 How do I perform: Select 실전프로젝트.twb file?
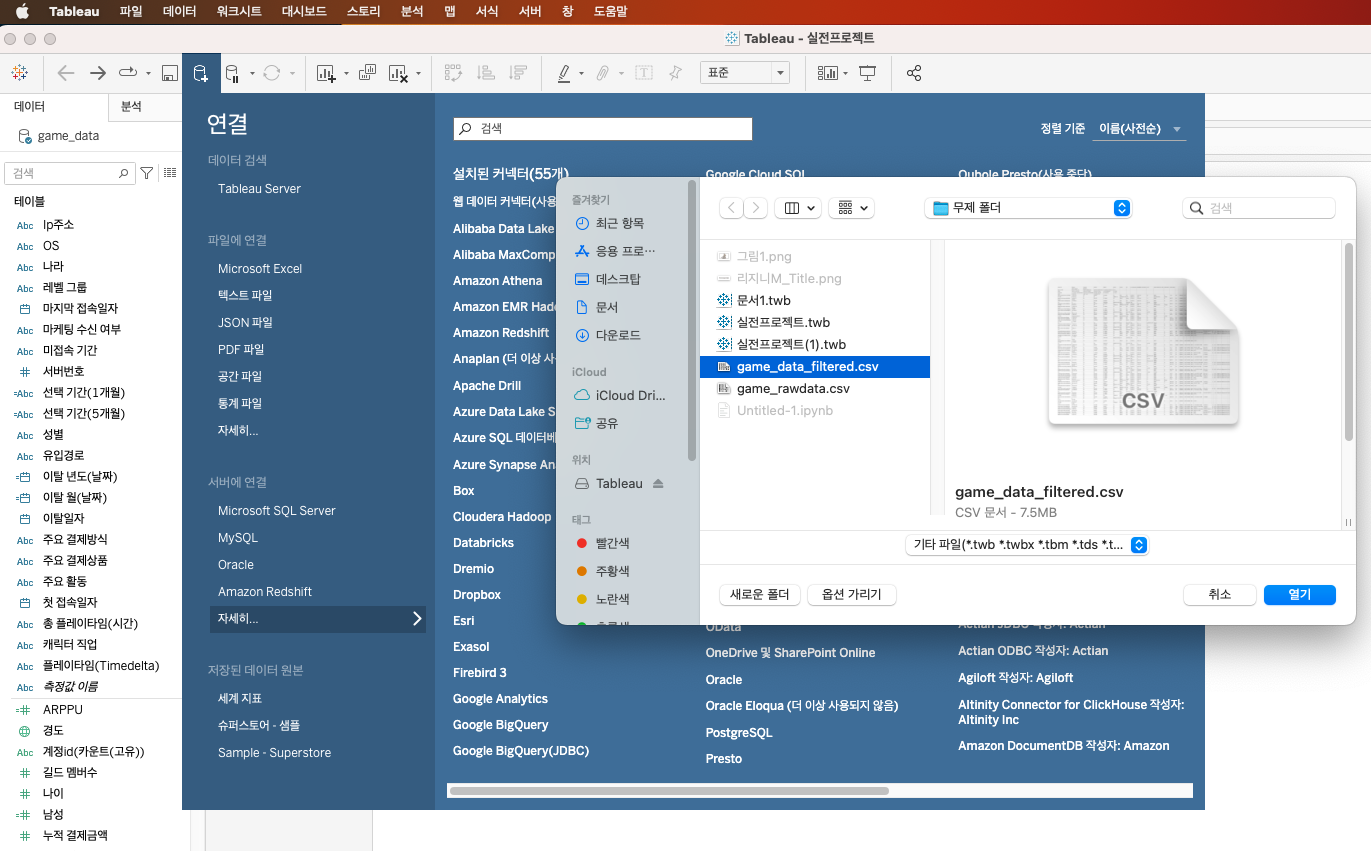(x=783, y=322)
